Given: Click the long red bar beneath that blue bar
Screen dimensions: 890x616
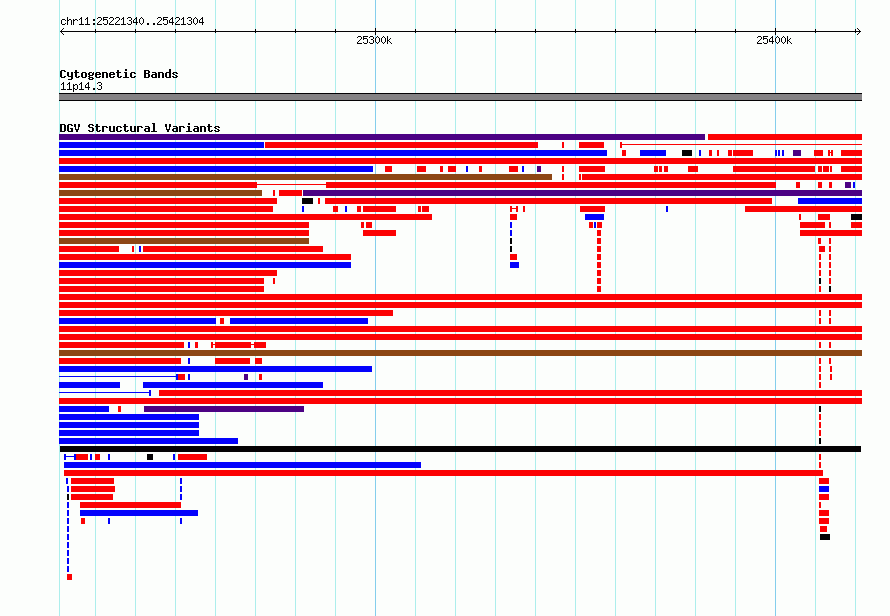Looking at the screenshot, I should point(443,473).
